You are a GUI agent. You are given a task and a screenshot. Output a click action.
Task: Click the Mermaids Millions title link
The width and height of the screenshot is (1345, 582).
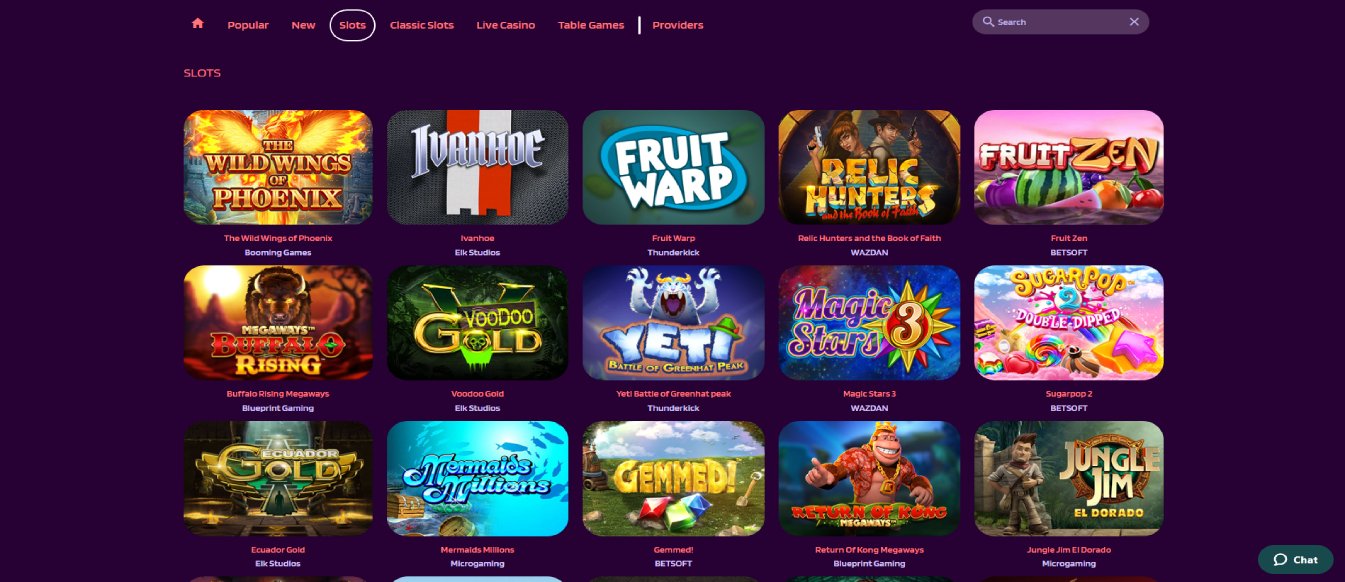(x=478, y=550)
